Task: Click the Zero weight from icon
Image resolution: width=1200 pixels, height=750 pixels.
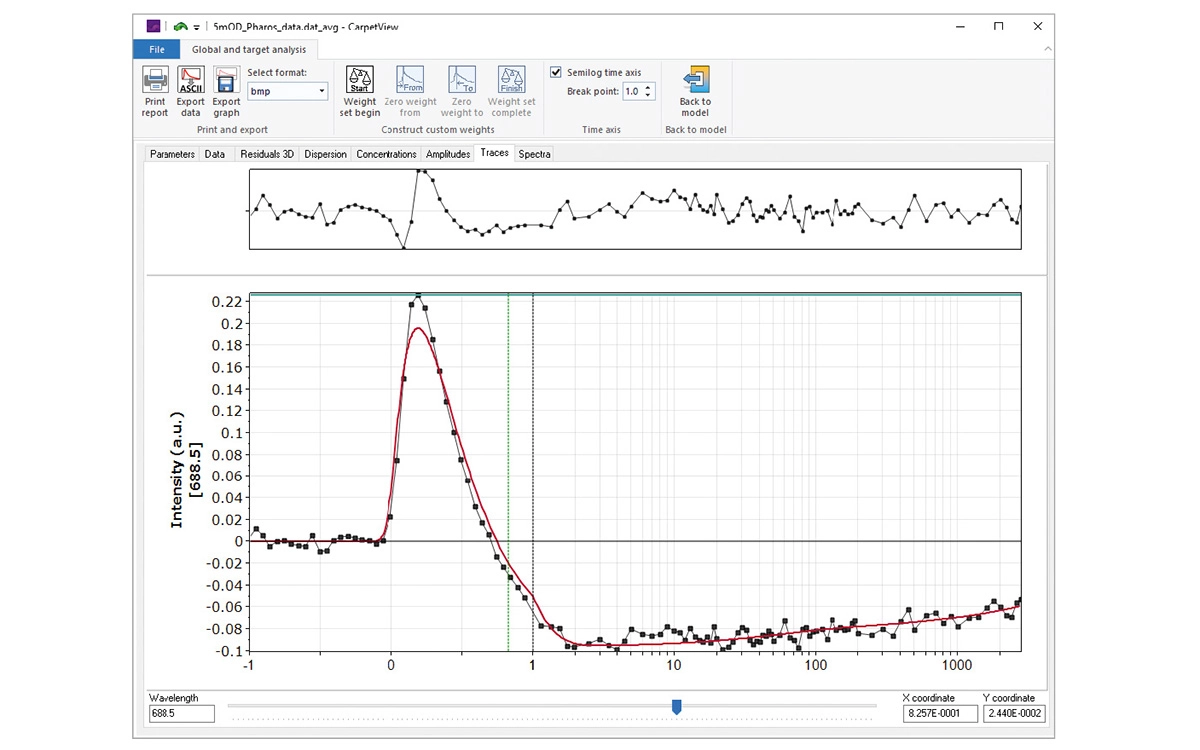Action: click(x=410, y=81)
